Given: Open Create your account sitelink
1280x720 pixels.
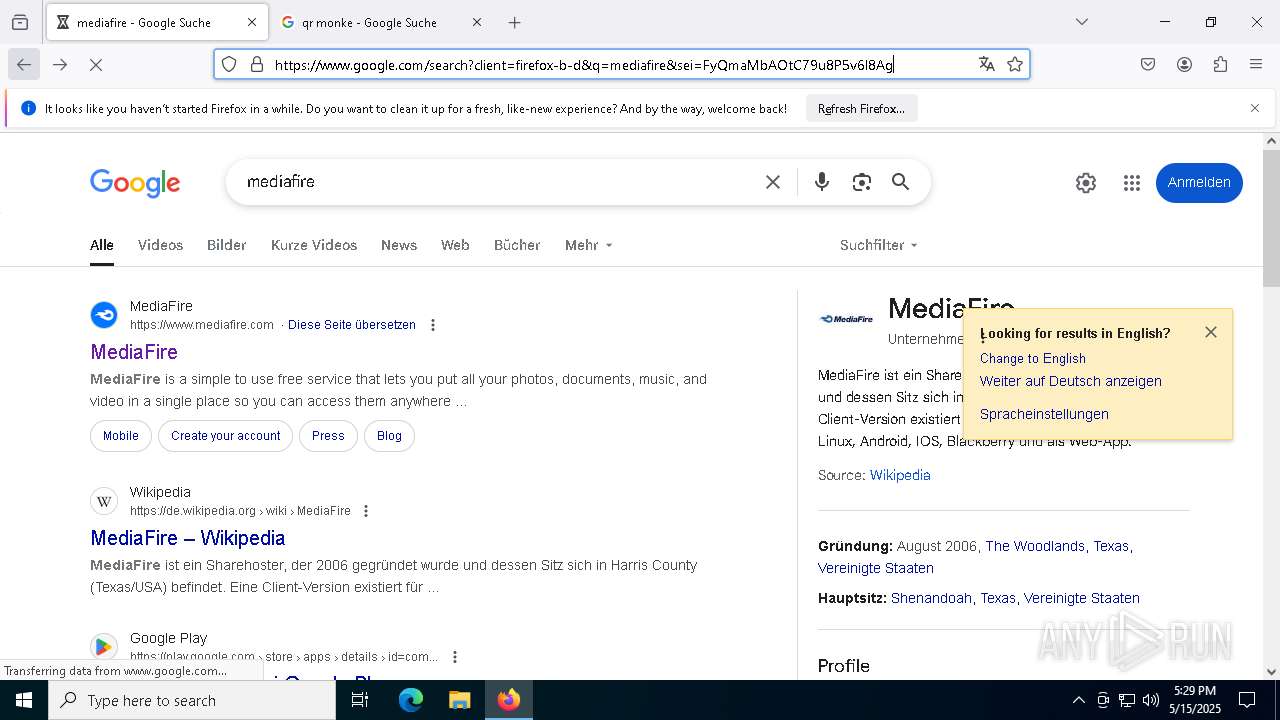Looking at the screenshot, I should (226, 436).
